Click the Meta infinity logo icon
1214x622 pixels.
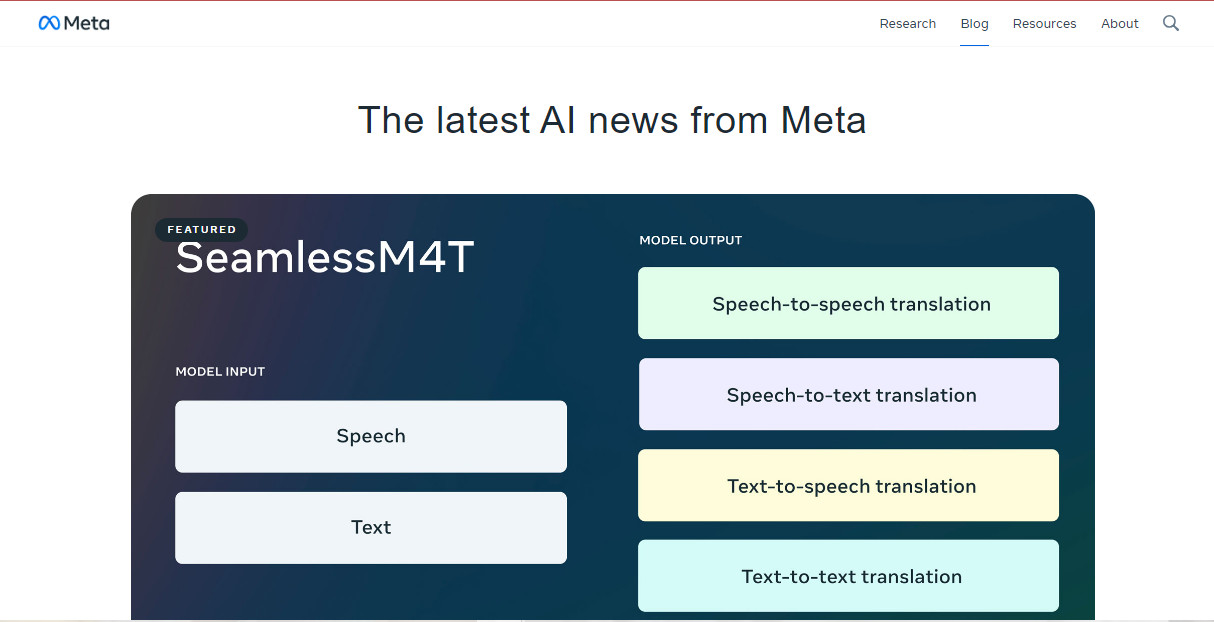[x=49, y=23]
